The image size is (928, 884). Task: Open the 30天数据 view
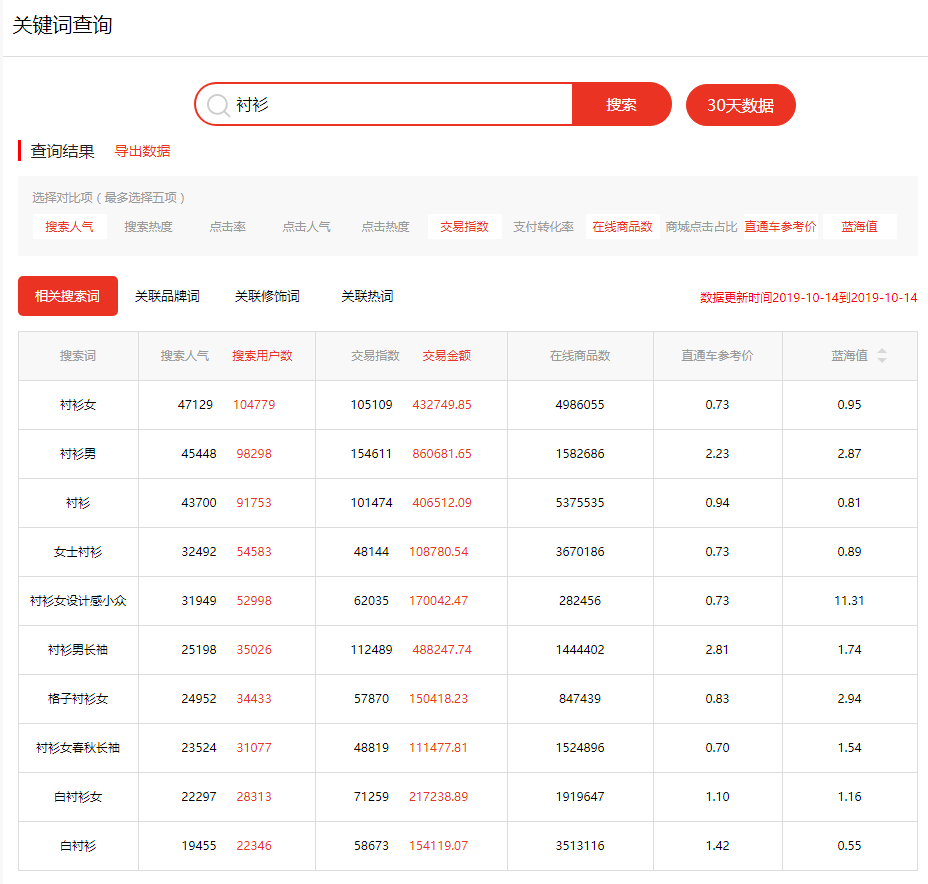[x=740, y=105]
